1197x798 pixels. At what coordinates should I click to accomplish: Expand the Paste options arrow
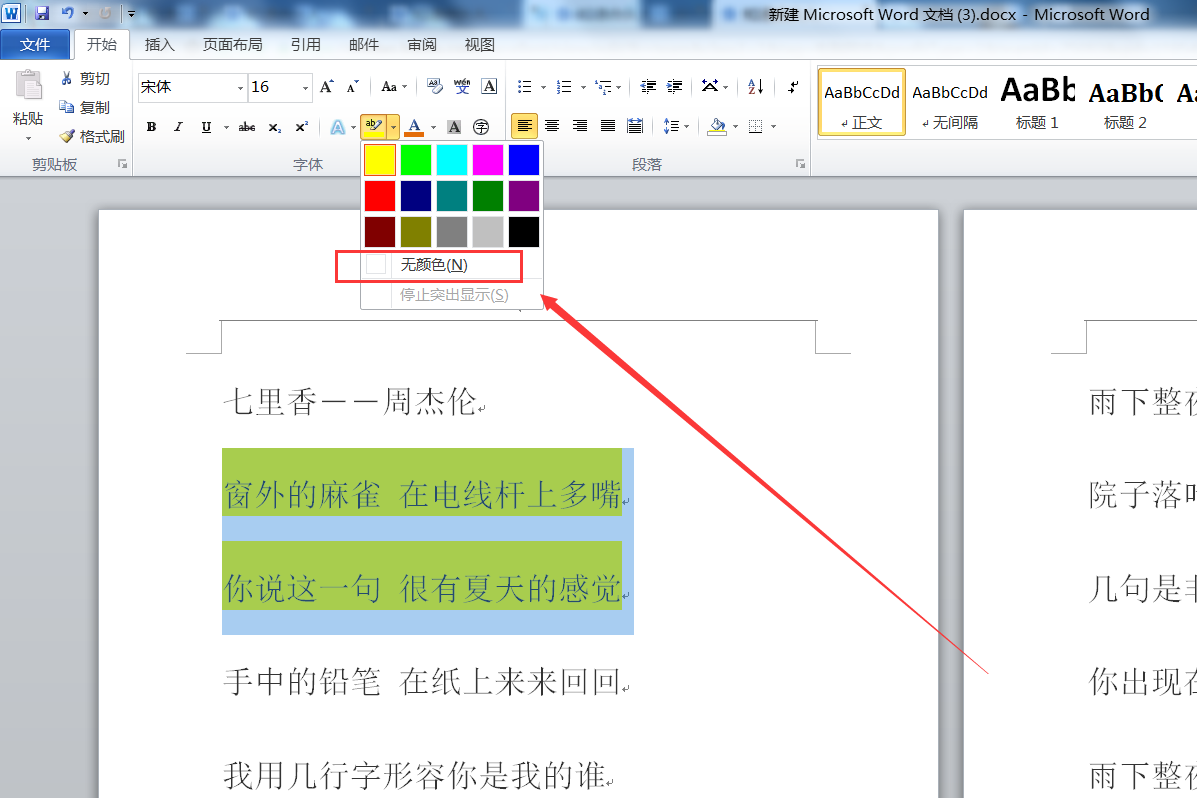(x=28, y=138)
